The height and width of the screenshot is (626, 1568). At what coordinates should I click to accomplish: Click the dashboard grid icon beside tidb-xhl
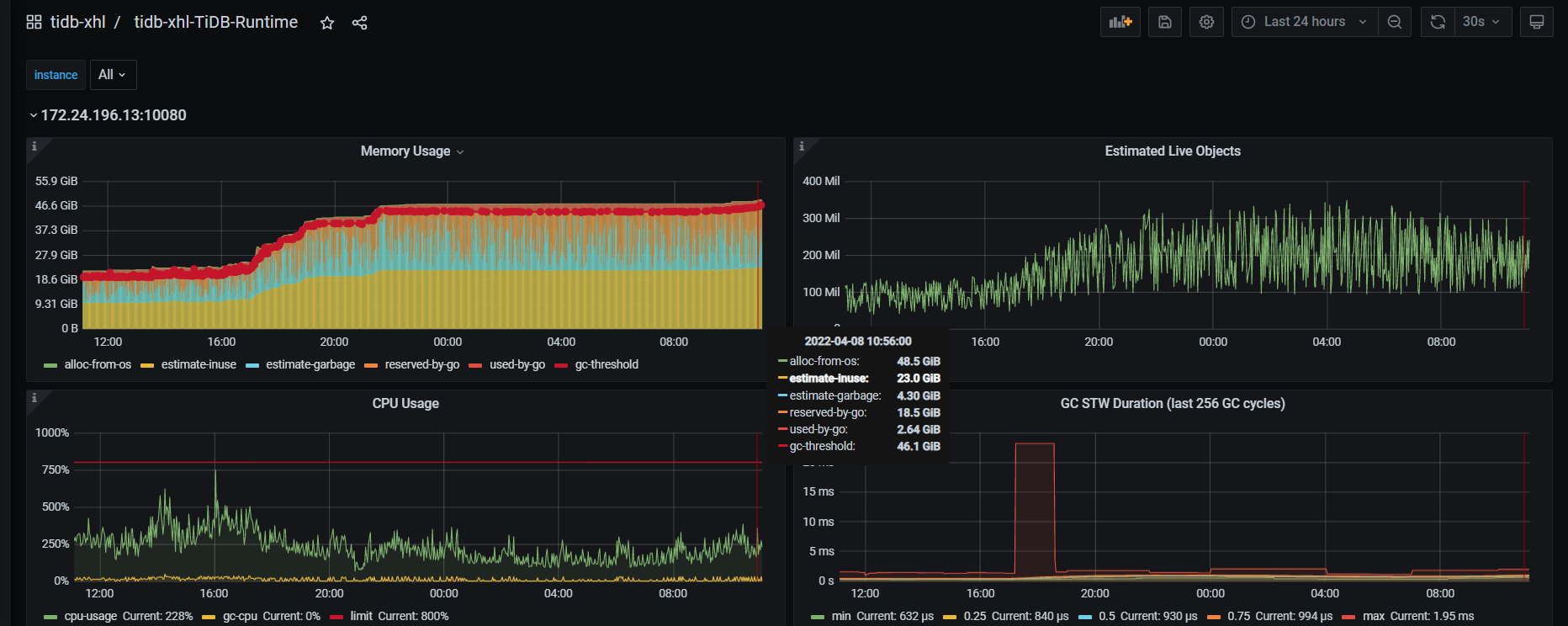34,22
